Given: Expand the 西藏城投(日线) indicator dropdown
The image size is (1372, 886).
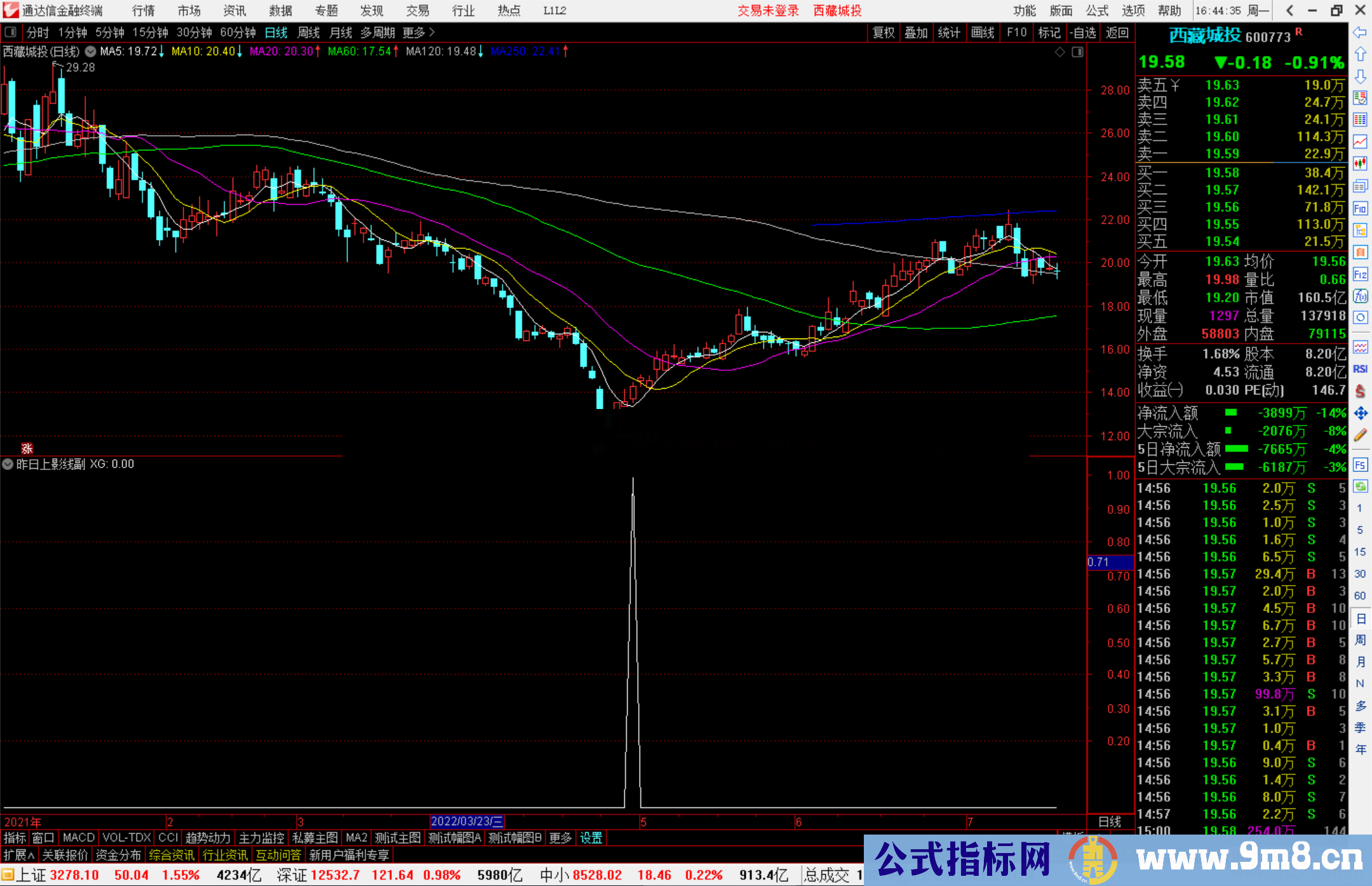Looking at the screenshot, I should (x=91, y=51).
